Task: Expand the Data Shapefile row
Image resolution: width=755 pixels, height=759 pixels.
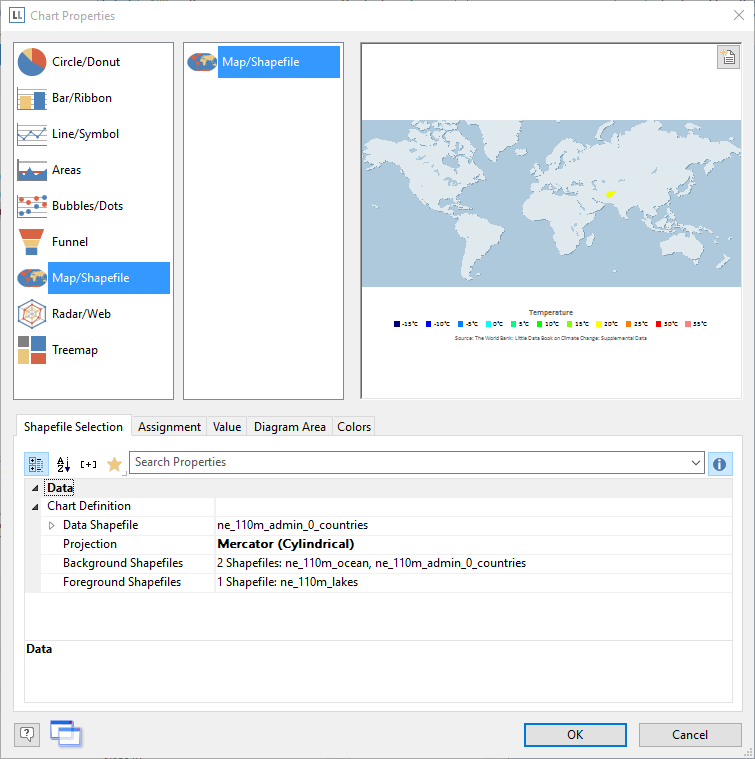Action: pyautogui.click(x=52, y=525)
